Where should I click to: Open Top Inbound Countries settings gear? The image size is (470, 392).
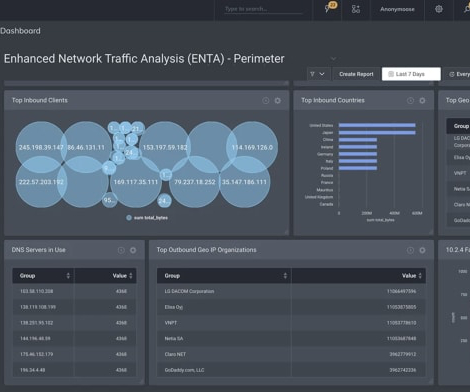(422, 100)
